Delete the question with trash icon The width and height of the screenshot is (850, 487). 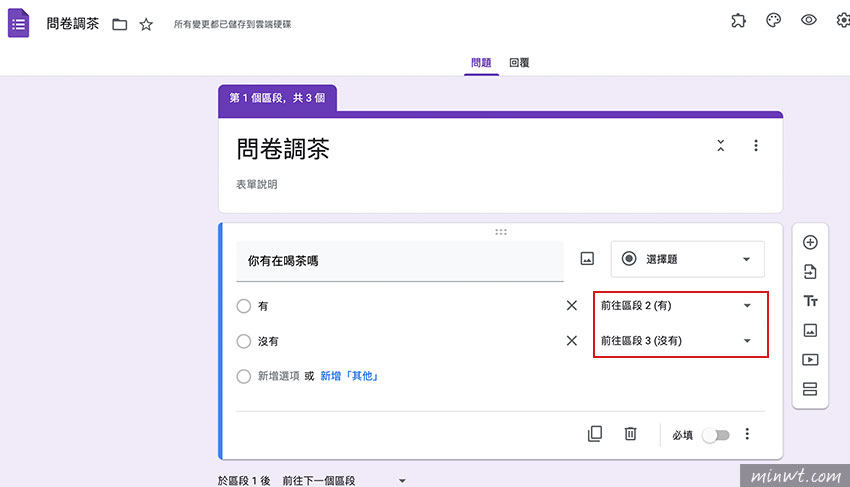click(630, 434)
